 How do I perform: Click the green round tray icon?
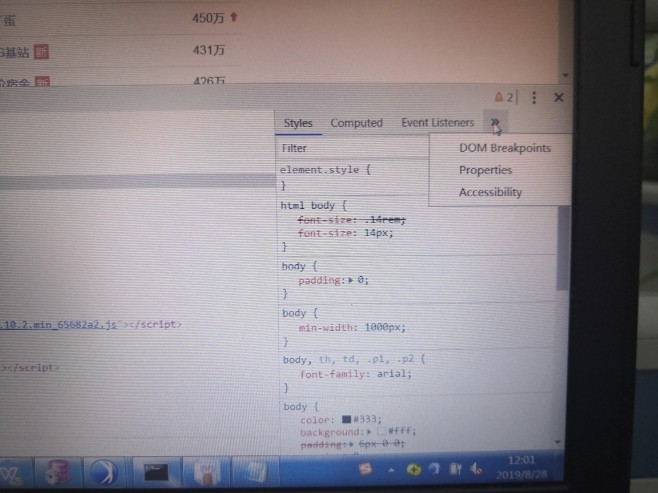click(414, 470)
